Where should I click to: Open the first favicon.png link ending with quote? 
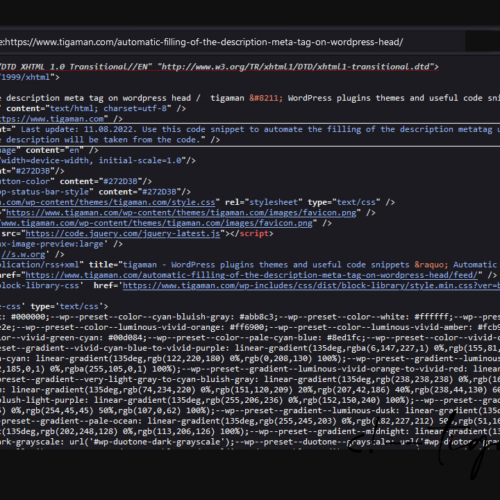click(x=181, y=213)
